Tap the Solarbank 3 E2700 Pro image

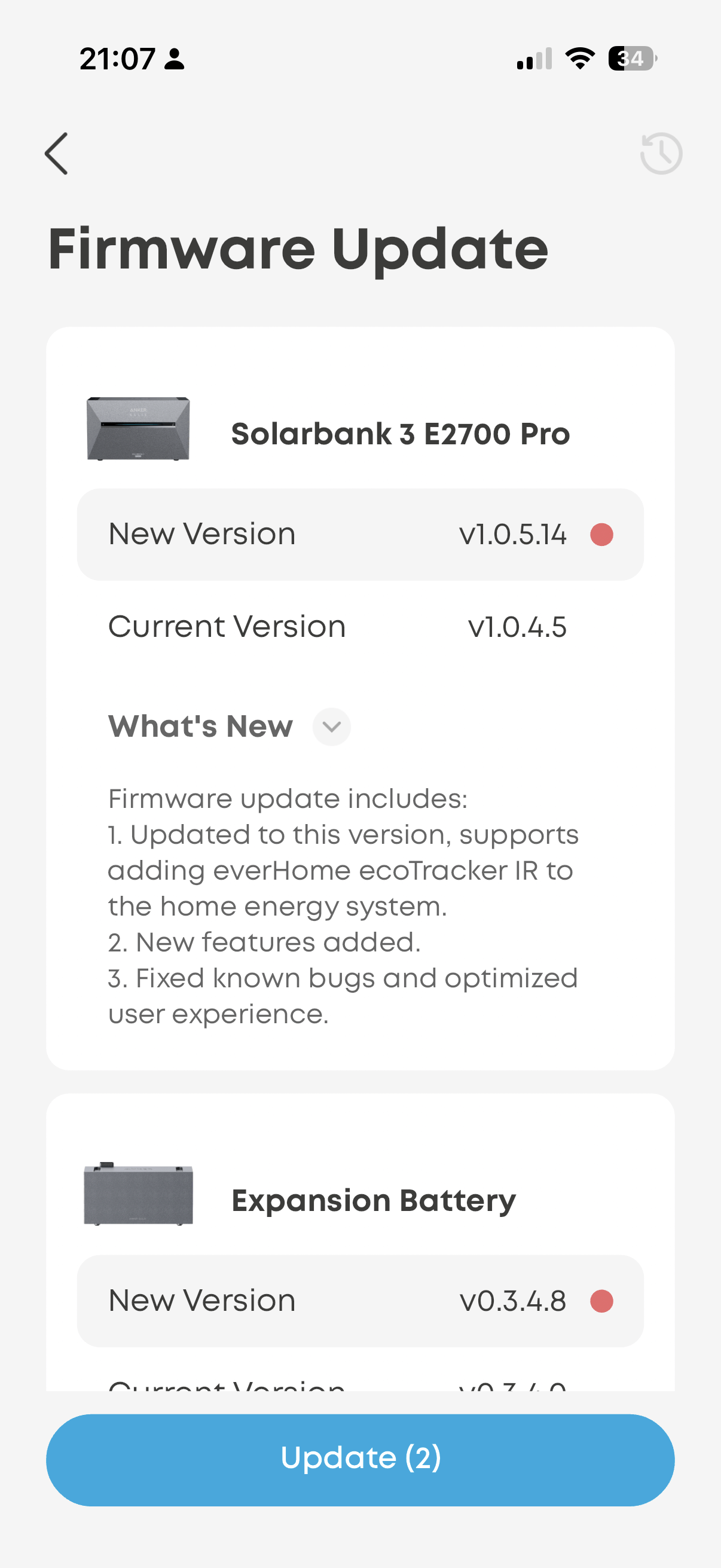click(138, 429)
